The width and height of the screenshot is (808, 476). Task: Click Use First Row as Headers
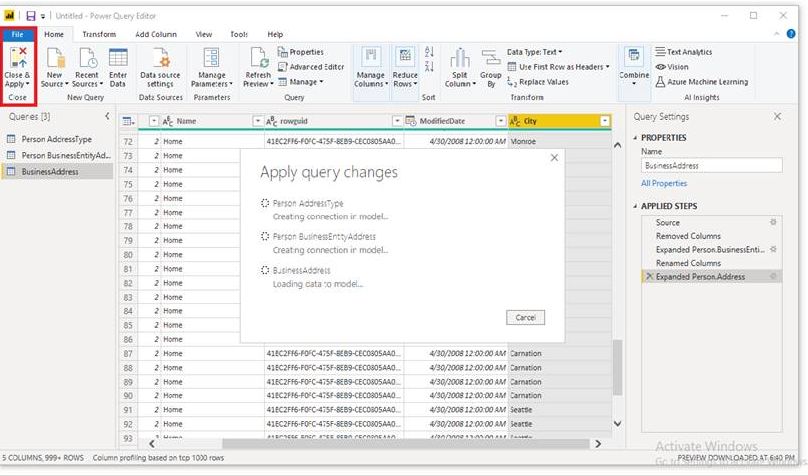pos(559,67)
